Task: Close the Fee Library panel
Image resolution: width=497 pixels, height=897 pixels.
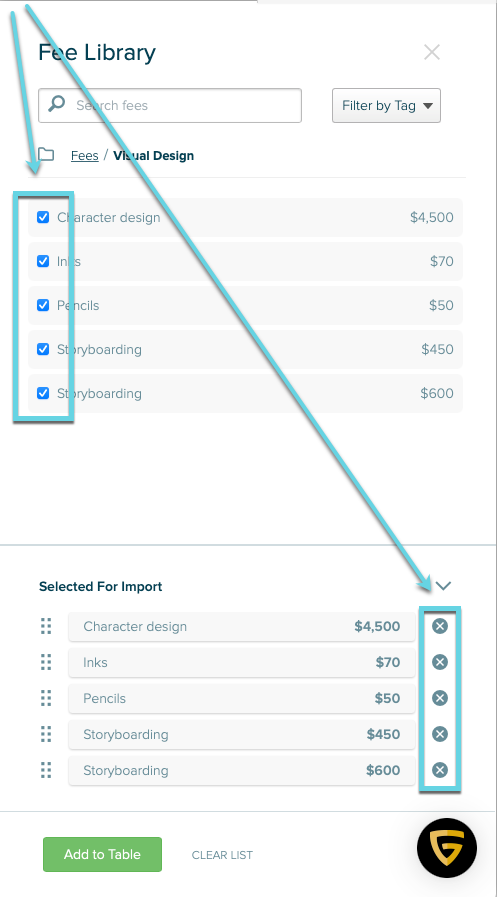Action: (432, 53)
